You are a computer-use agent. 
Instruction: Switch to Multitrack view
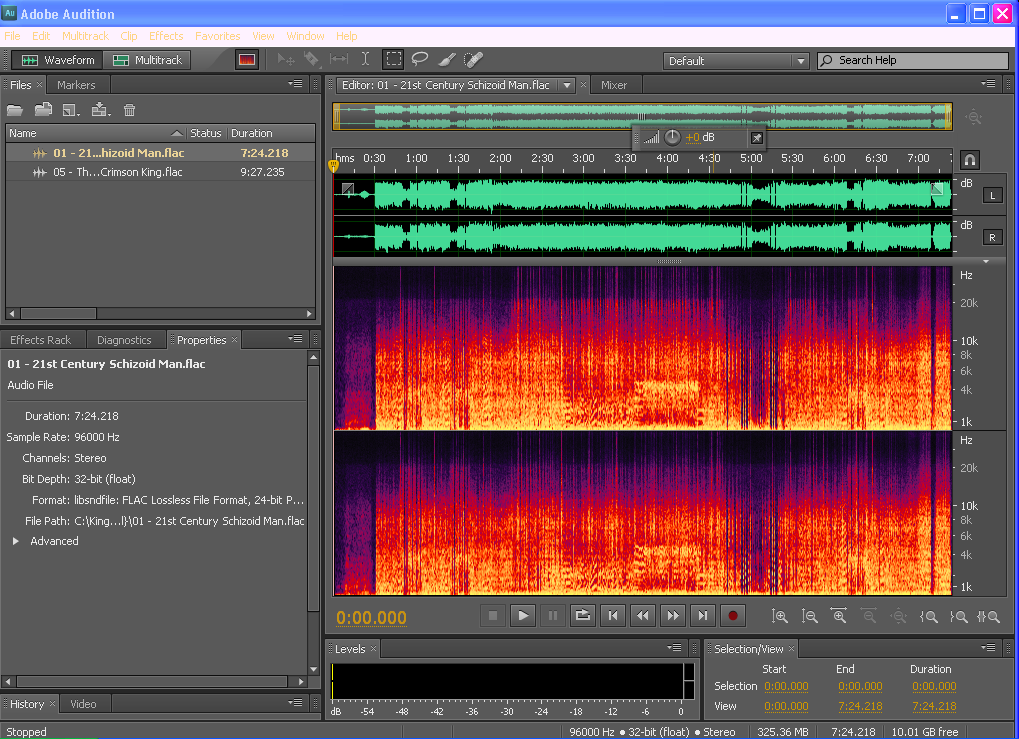[x=147, y=60]
